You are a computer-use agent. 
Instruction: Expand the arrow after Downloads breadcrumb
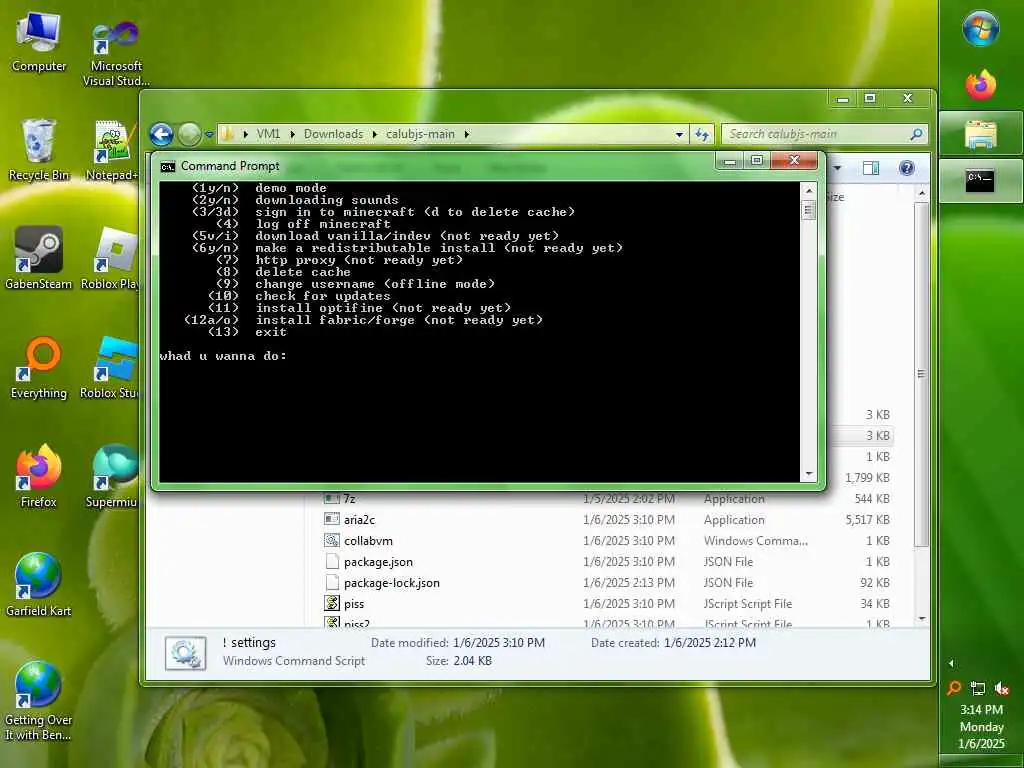pos(375,134)
